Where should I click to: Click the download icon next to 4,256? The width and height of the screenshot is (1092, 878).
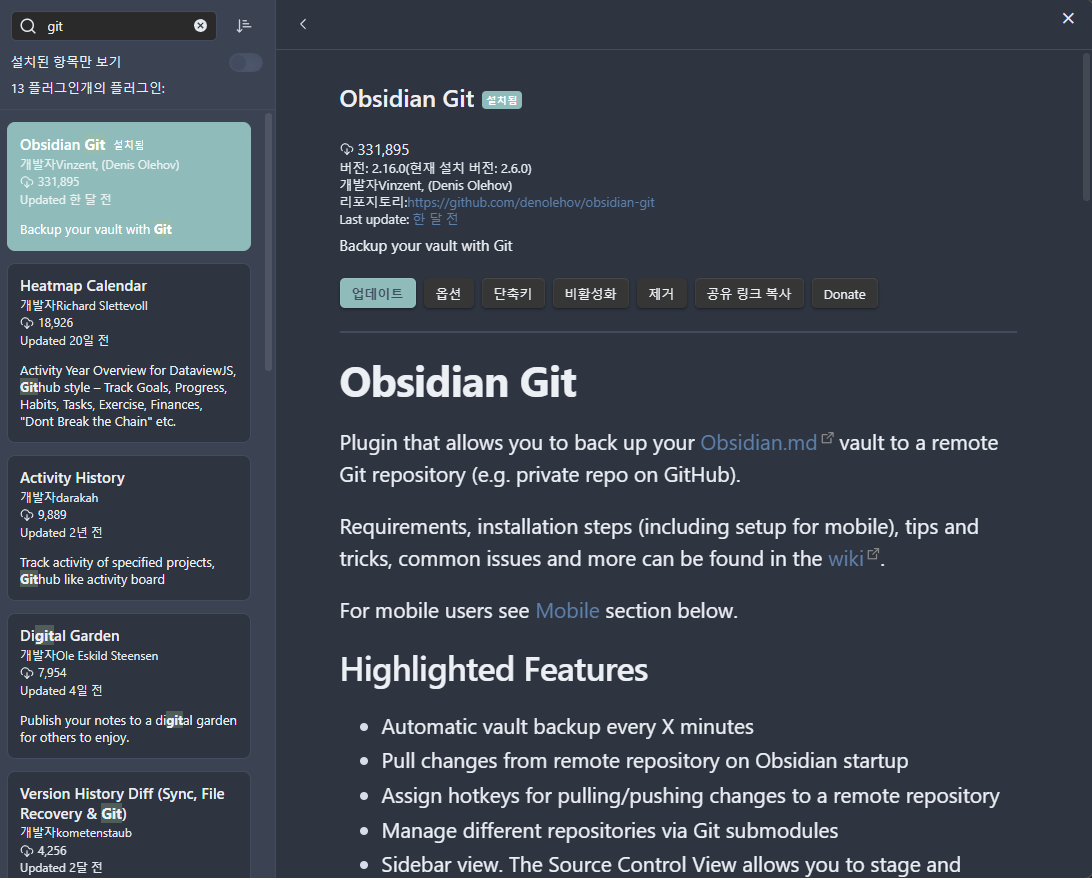(x=27, y=851)
